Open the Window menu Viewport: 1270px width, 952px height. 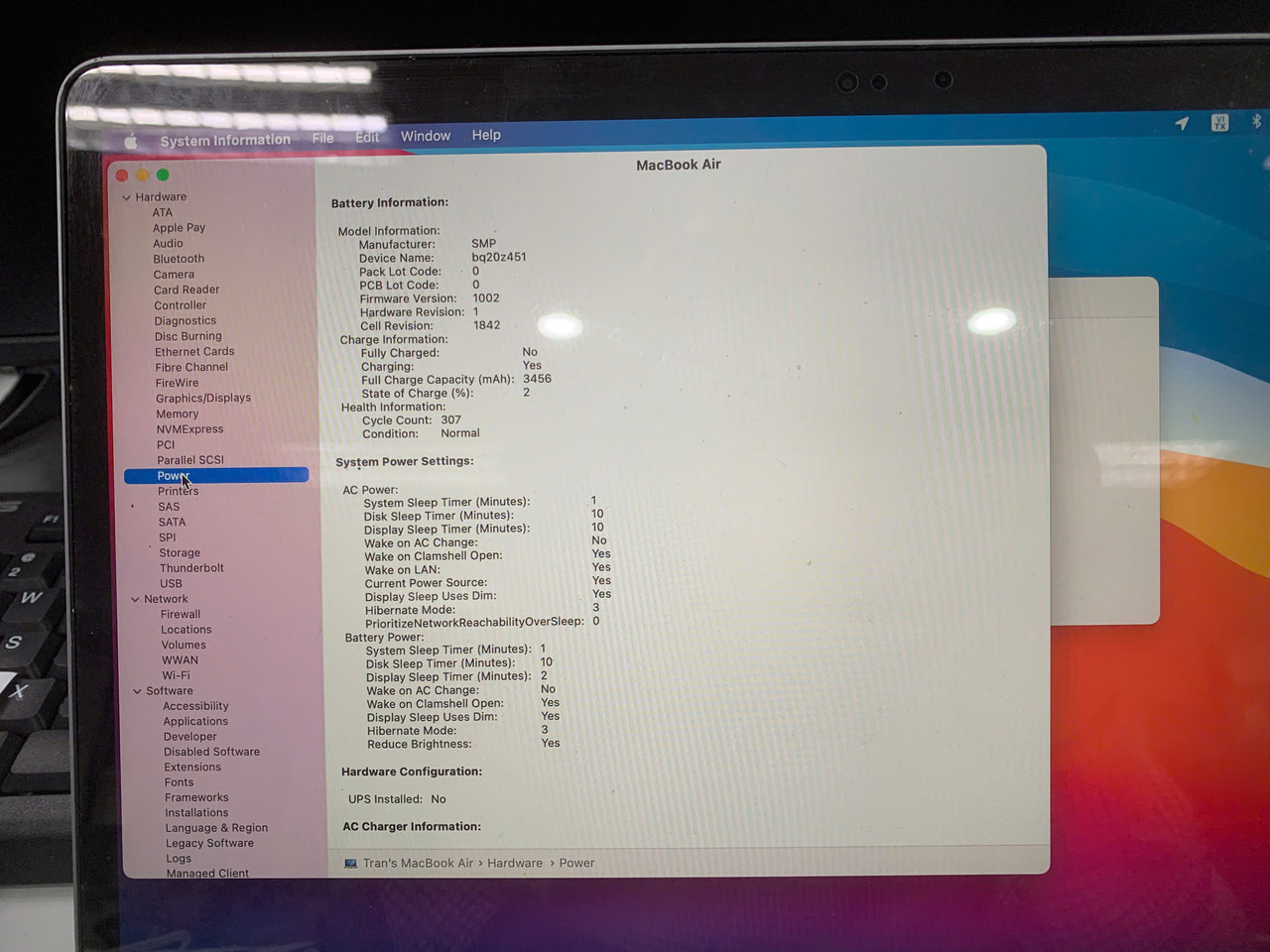(426, 136)
